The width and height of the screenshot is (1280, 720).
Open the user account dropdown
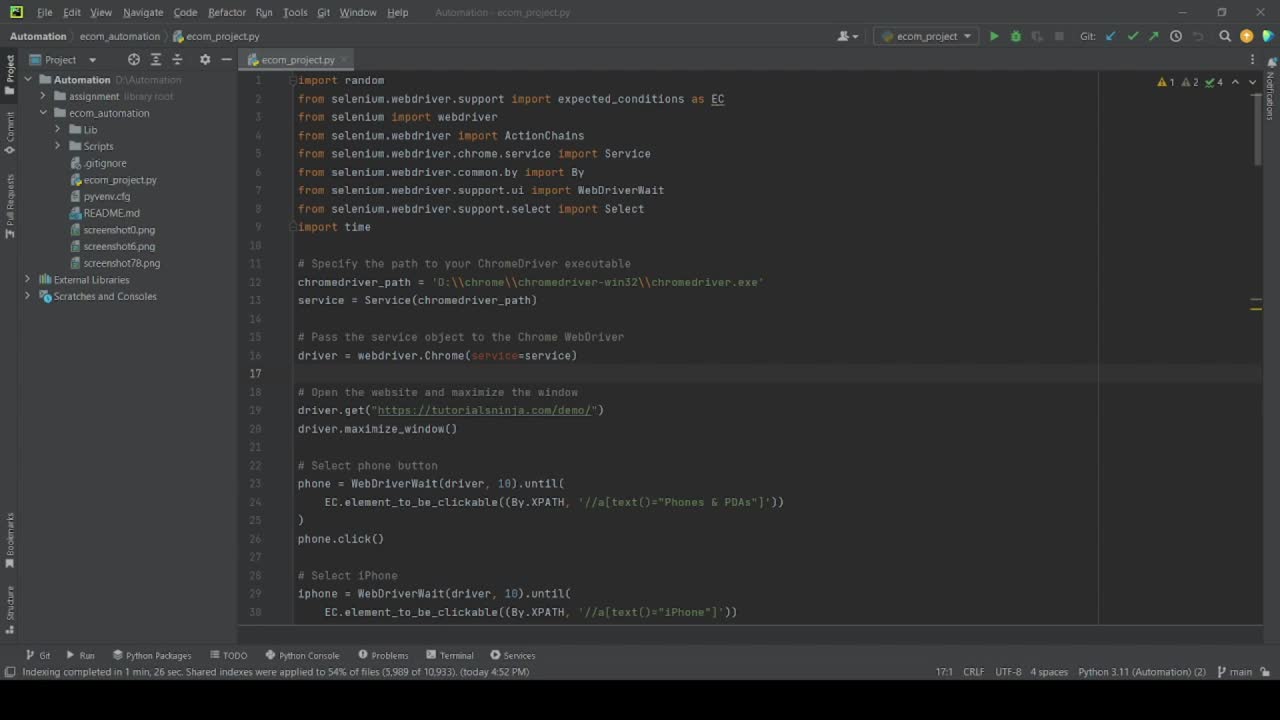click(848, 36)
